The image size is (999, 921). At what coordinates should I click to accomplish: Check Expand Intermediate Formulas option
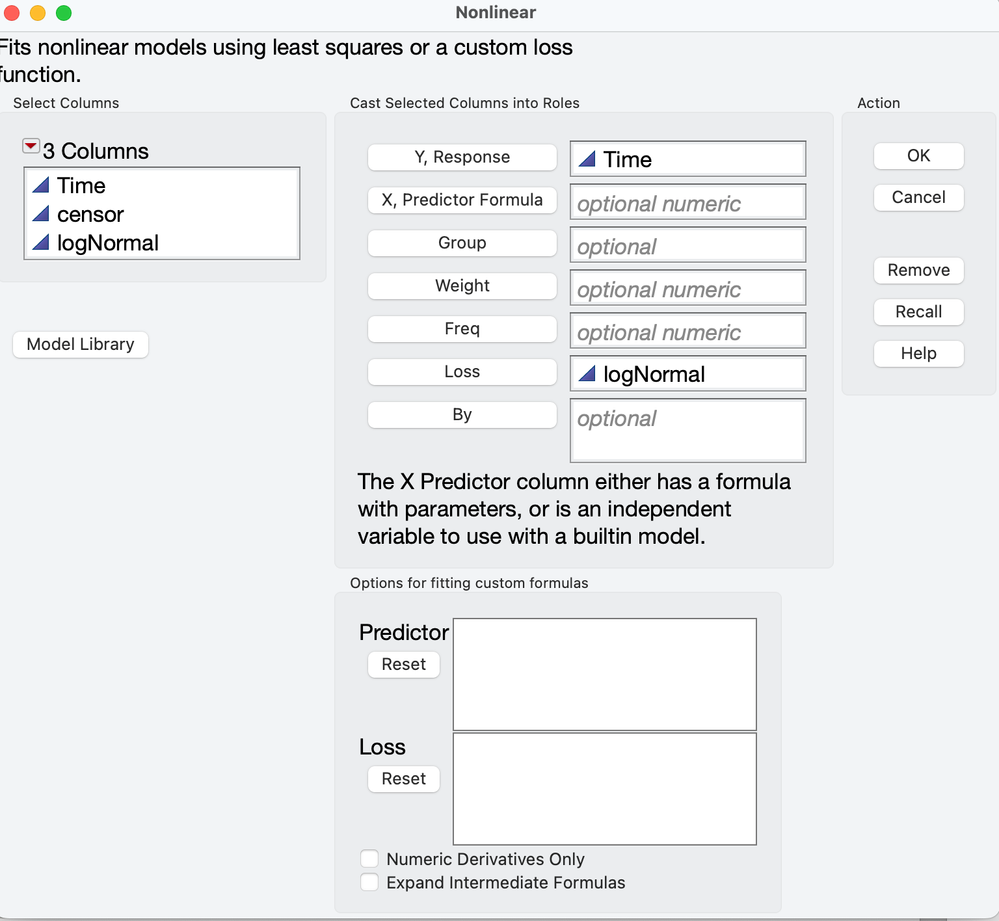370,882
